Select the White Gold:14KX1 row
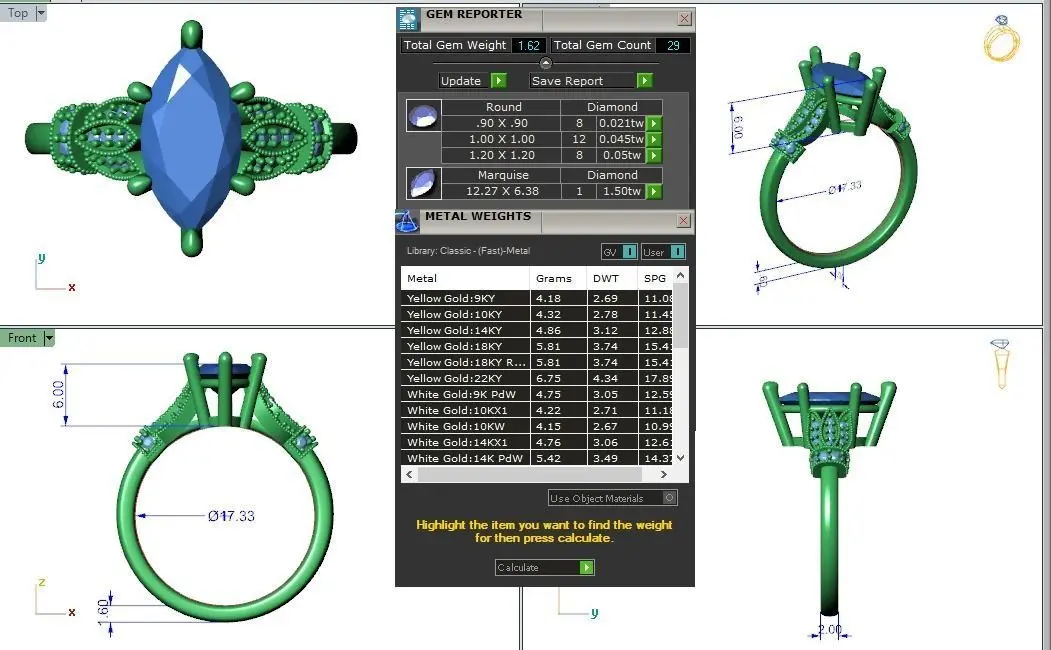 537,443
